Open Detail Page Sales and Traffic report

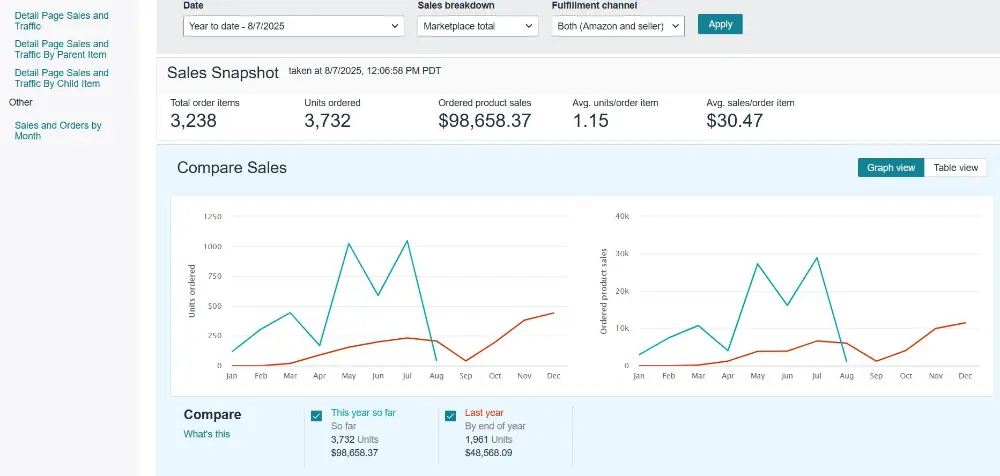point(61,20)
